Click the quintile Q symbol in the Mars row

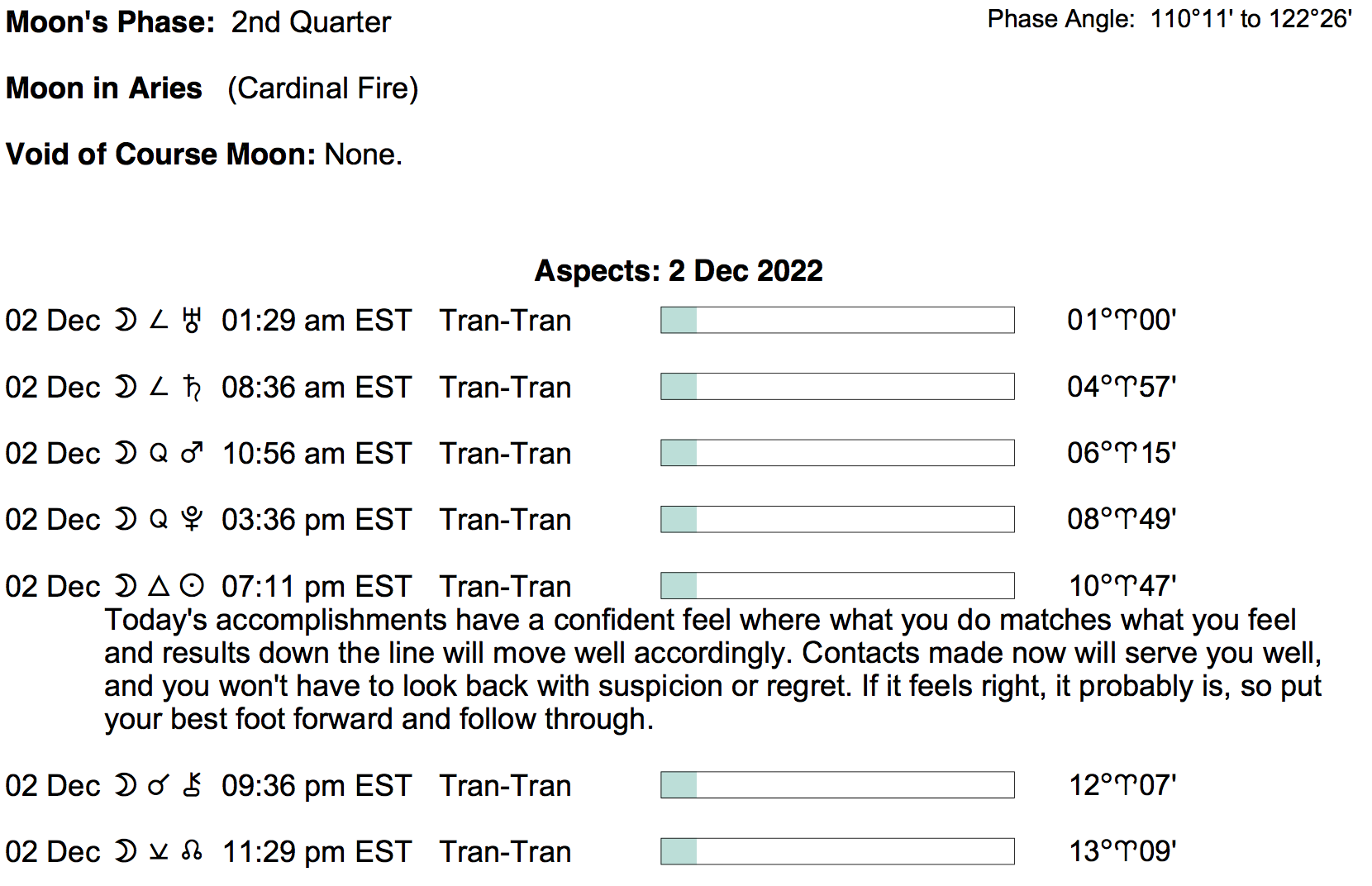tap(159, 454)
